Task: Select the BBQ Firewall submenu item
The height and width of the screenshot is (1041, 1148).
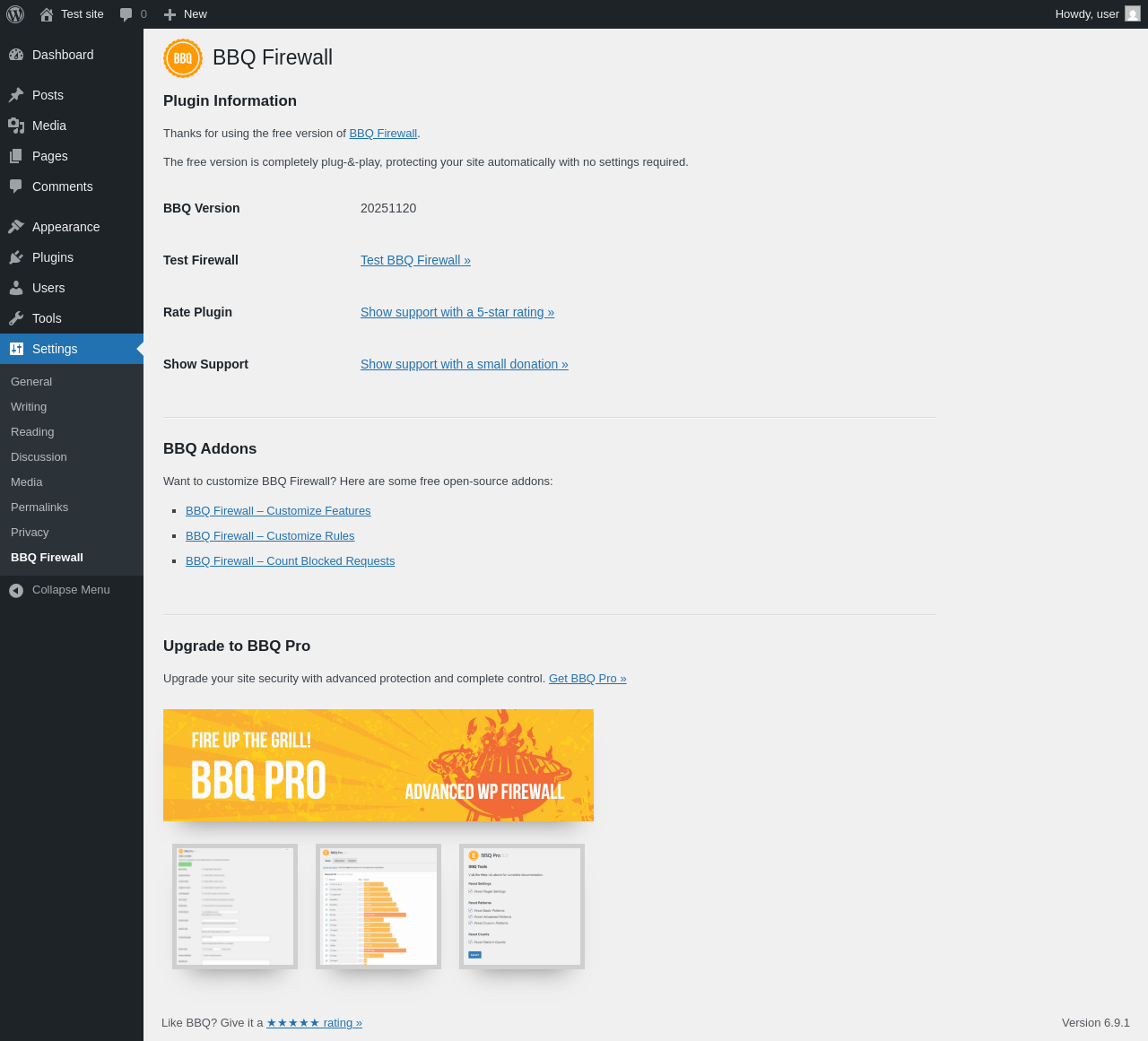Action: tap(72, 558)
